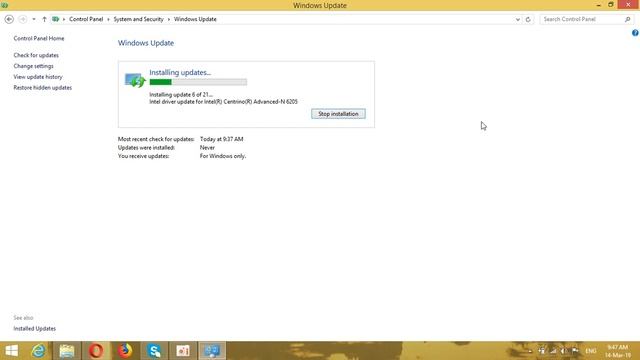Click the Windows Update shield icon

pos(135,80)
